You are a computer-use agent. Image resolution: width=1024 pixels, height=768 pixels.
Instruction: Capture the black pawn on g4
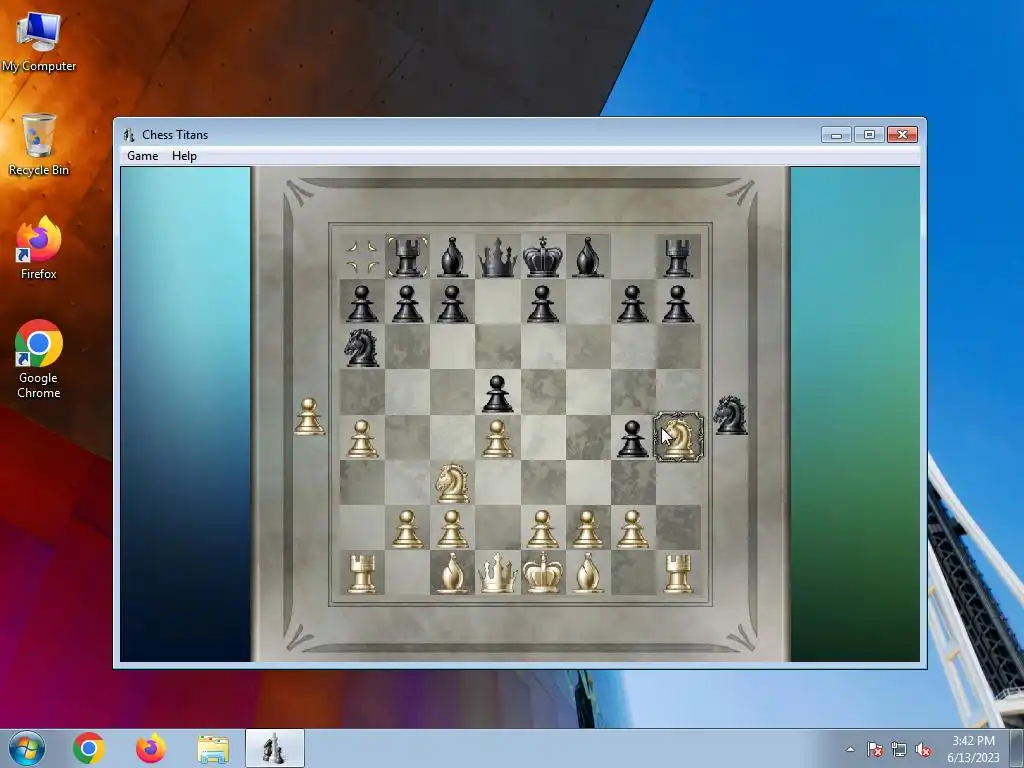click(633, 438)
